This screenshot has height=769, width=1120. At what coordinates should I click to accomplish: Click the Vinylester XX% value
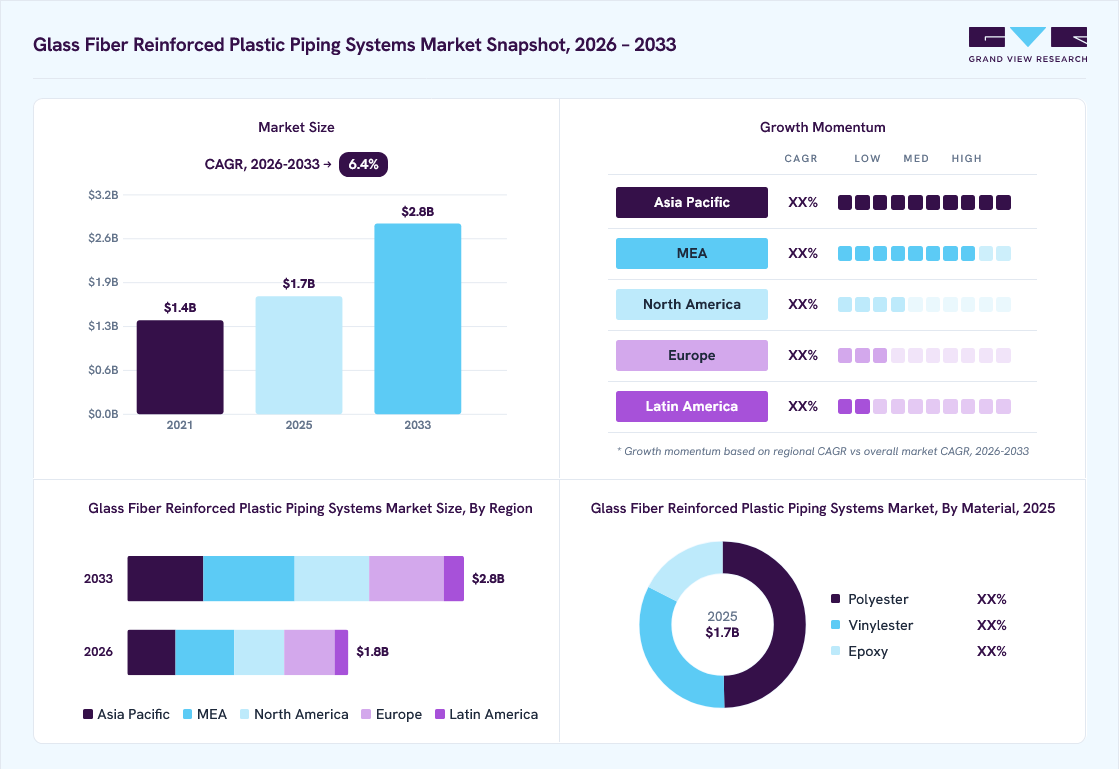click(991, 625)
